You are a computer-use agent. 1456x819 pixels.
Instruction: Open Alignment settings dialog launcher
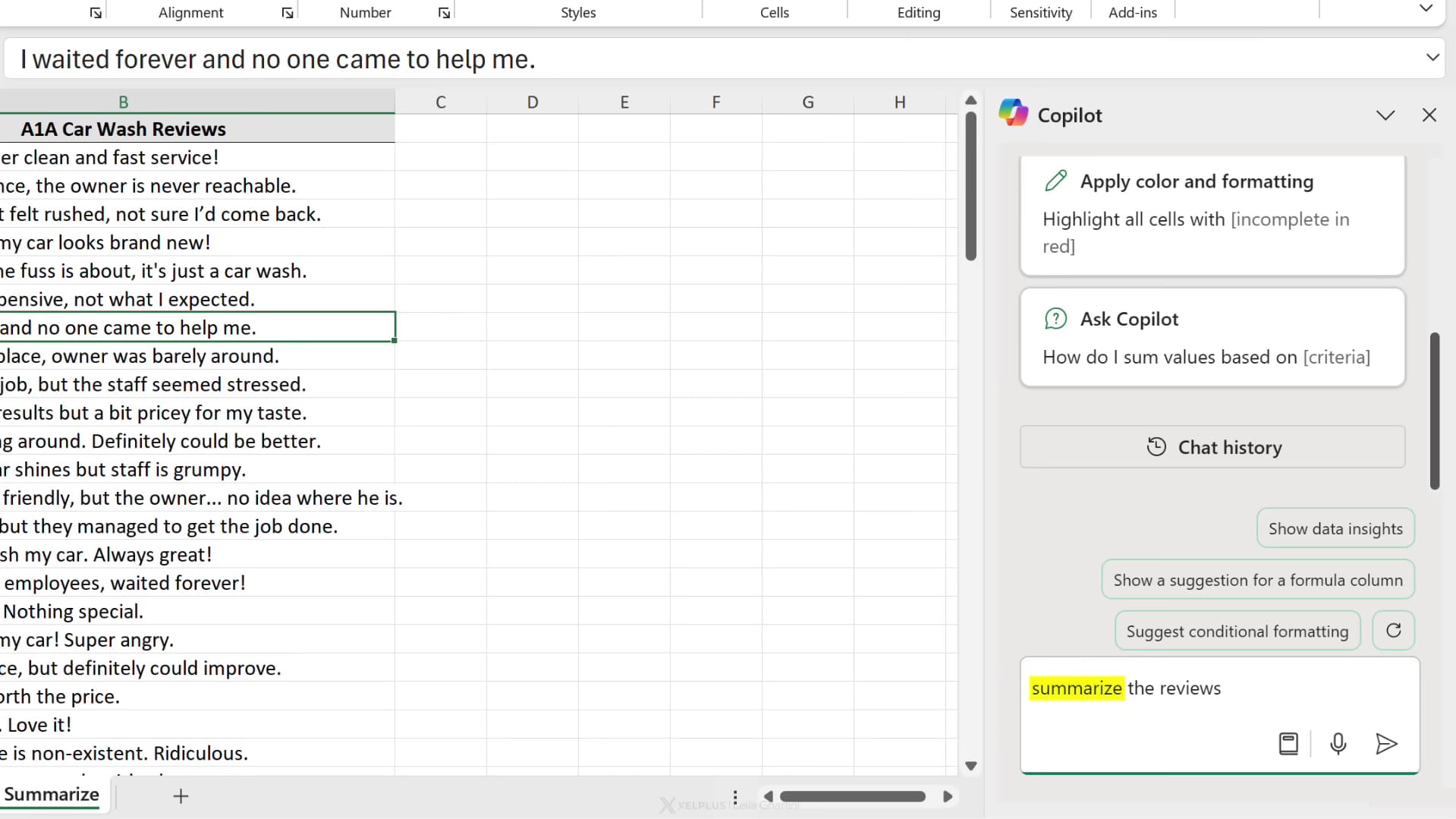click(288, 13)
